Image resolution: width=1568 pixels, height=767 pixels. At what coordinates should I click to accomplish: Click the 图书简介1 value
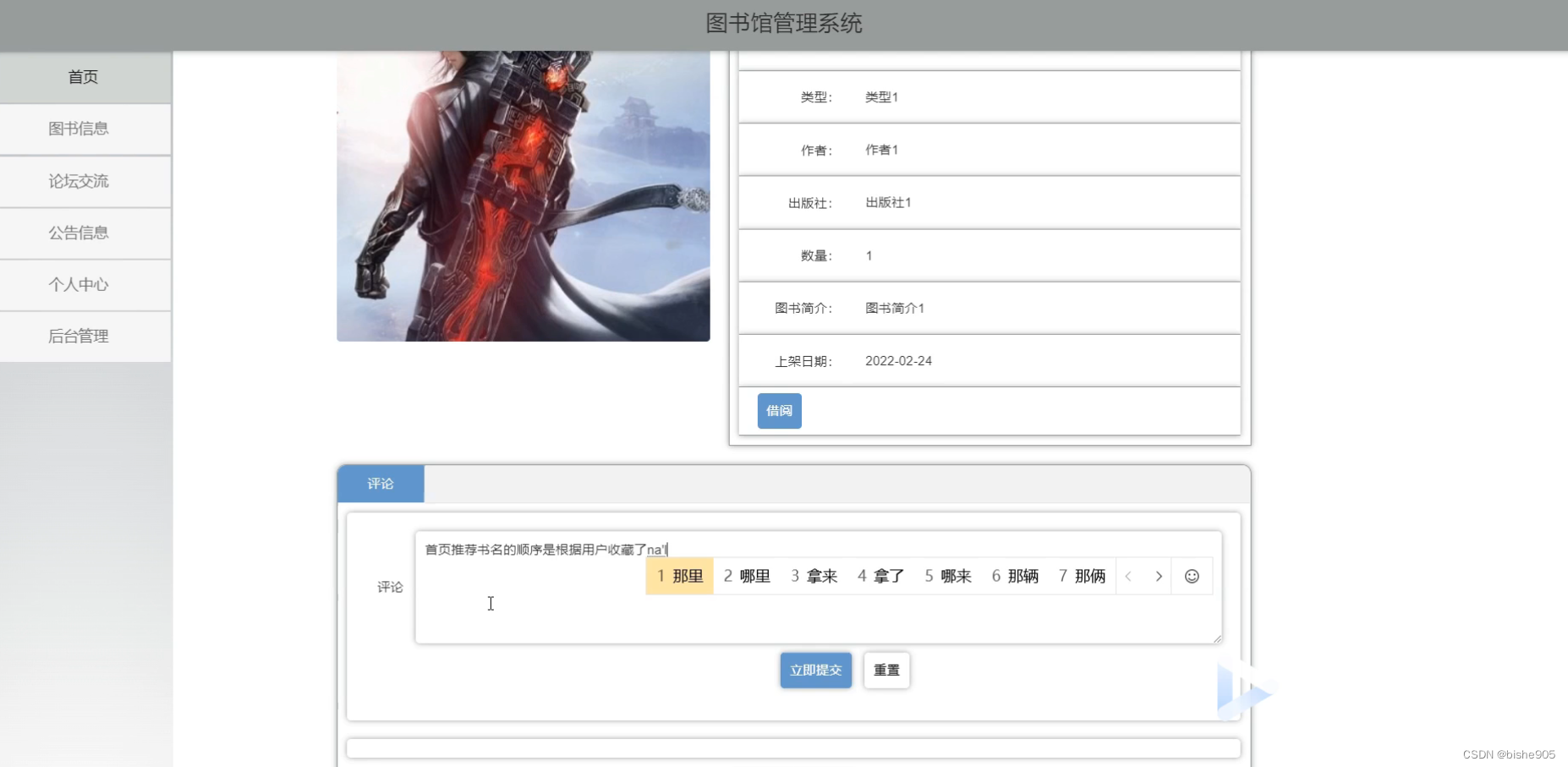point(895,308)
